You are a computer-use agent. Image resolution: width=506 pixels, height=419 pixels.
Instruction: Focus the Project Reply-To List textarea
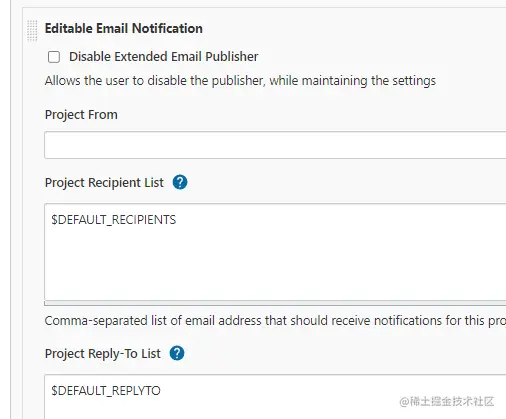[x=275, y=397]
